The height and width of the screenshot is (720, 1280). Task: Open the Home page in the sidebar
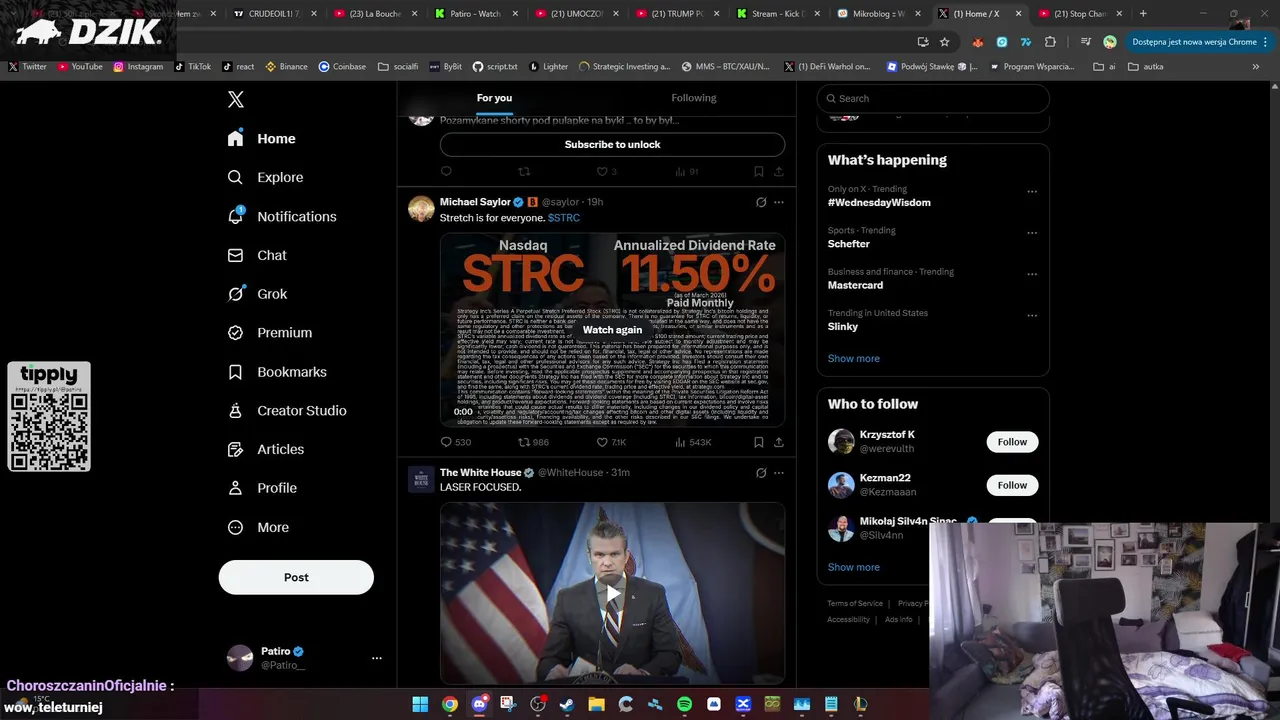[x=262, y=139]
